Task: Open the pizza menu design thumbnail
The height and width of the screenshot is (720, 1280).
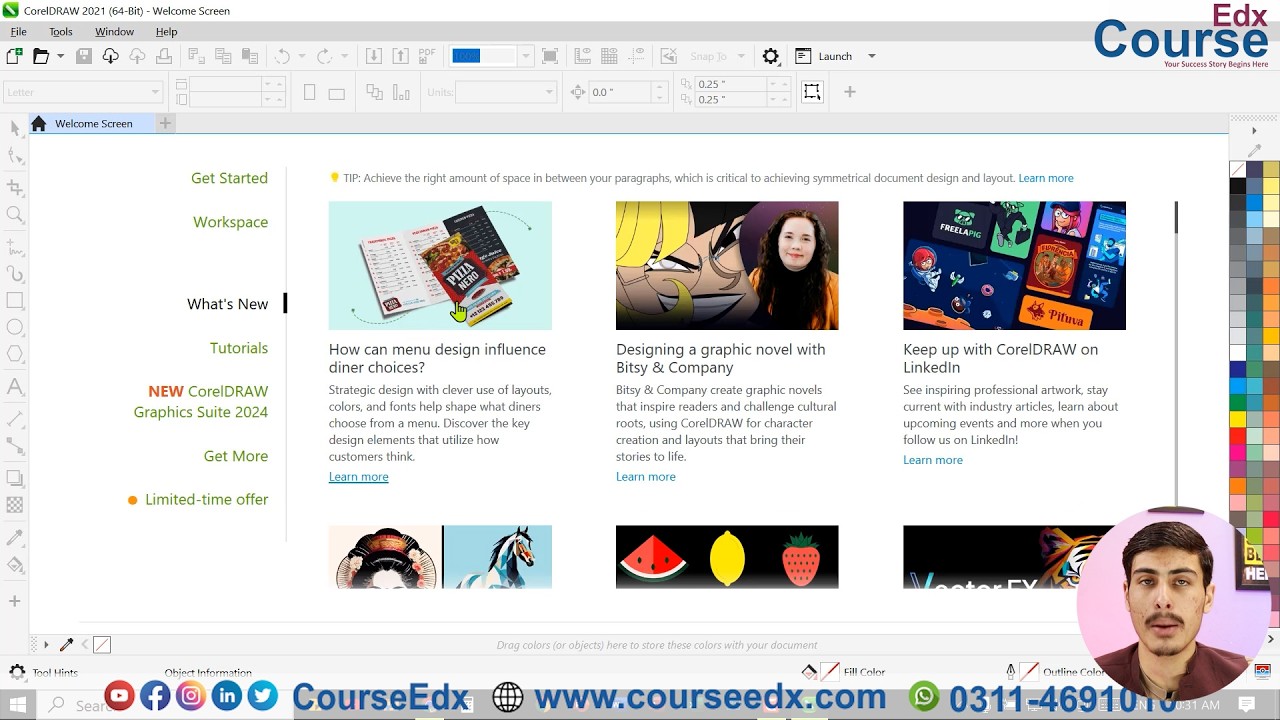Action: (x=440, y=266)
